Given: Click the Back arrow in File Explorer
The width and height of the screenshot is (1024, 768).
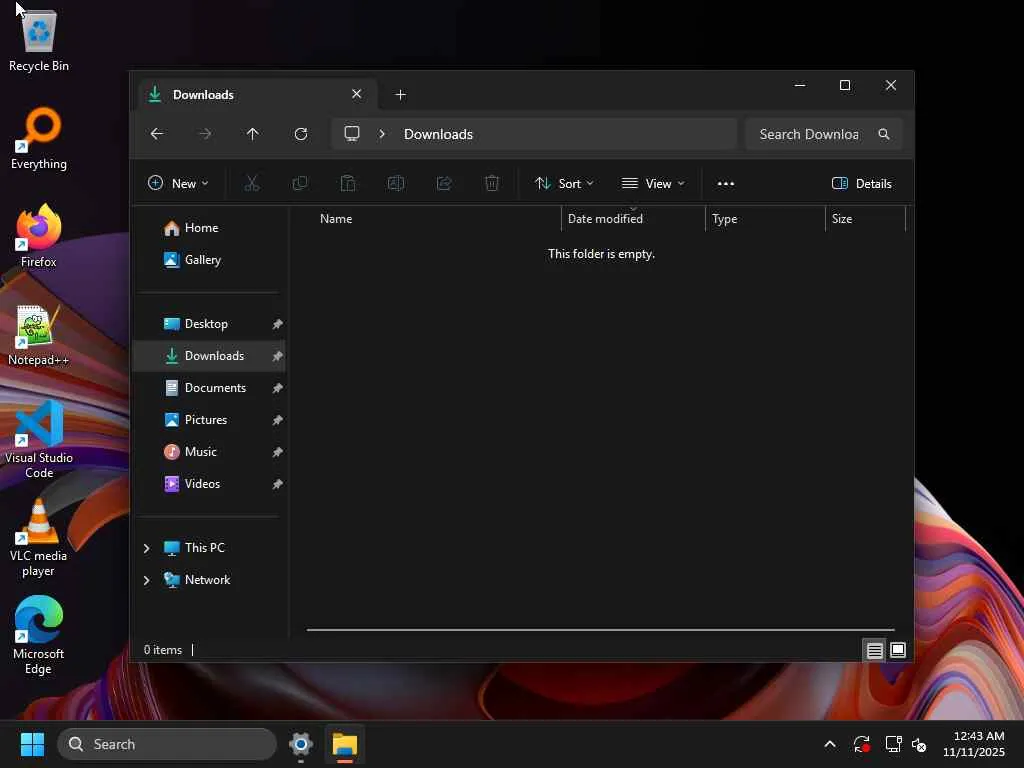Looking at the screenshot, I should [157, 134].
